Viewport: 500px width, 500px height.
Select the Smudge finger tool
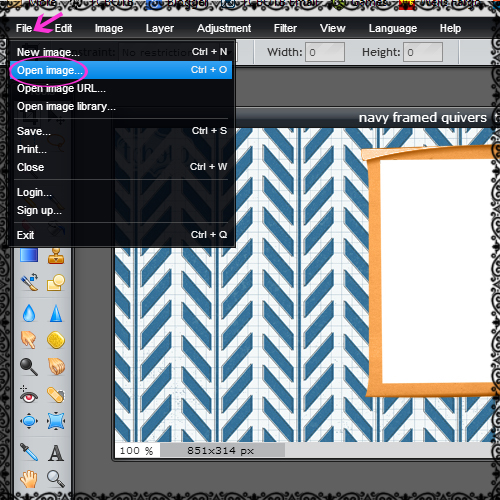[29, 340]
